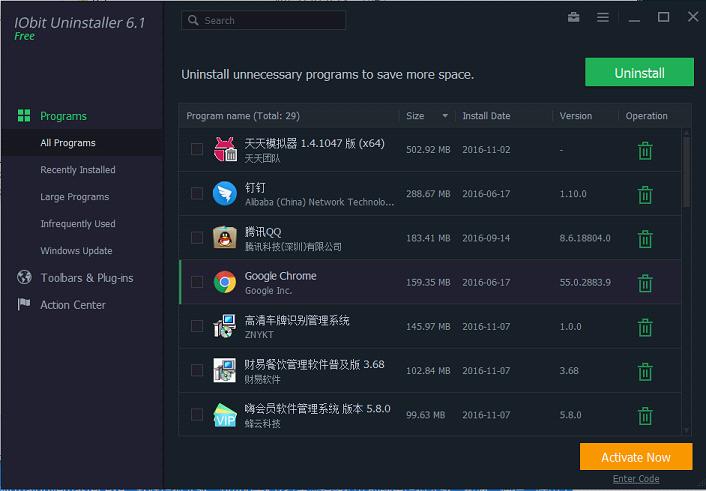Screen dimensions: 706x491
Task: Click the Size column sort arrow
Action: pos(445,116)
